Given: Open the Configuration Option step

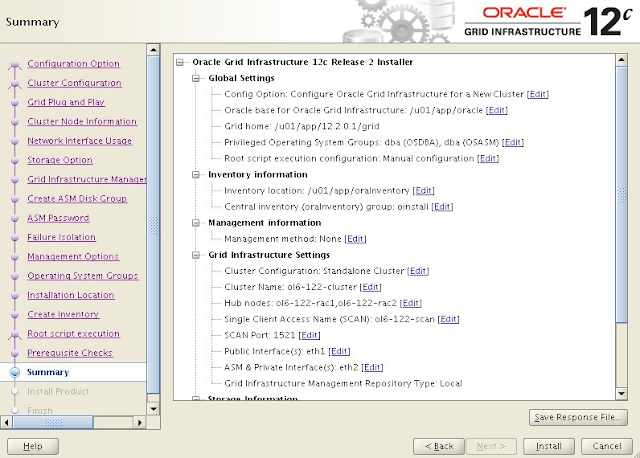Looking at the screenshot, I should click(x=73, y=64).
